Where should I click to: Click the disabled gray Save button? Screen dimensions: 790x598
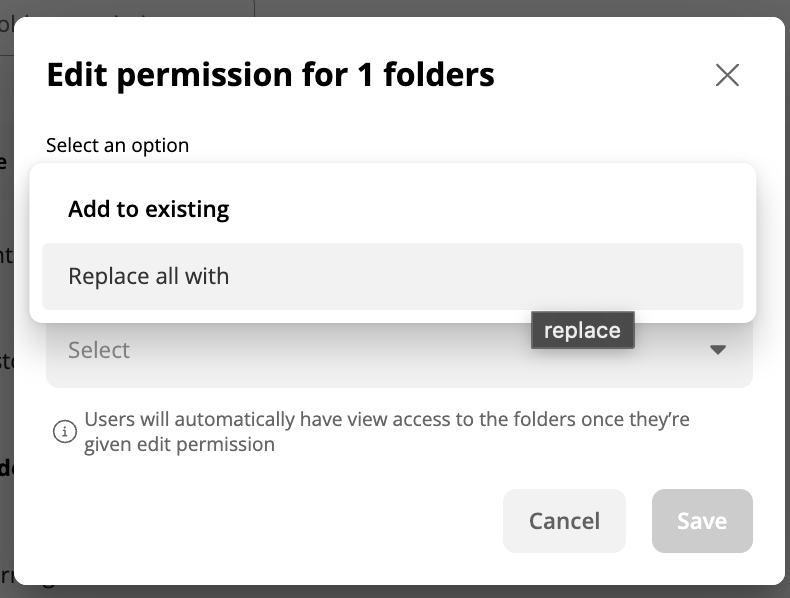(702, 520)
